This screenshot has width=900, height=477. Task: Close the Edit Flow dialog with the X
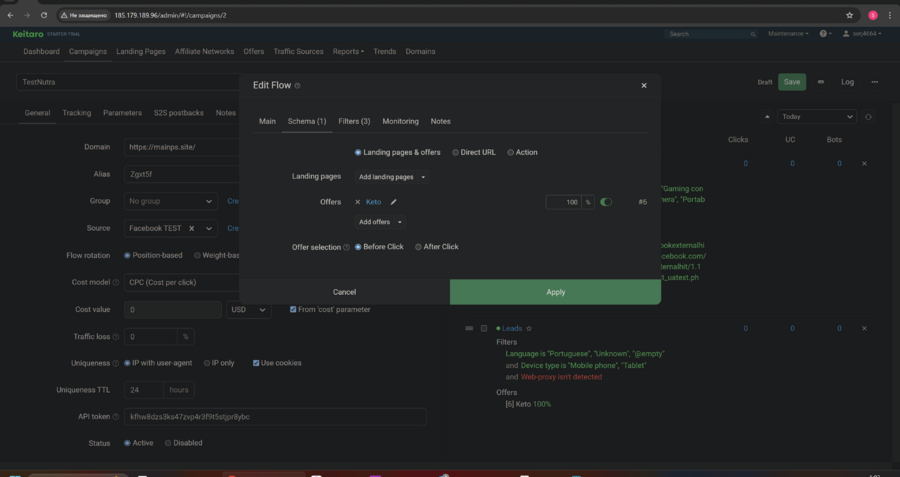[644, 86]
